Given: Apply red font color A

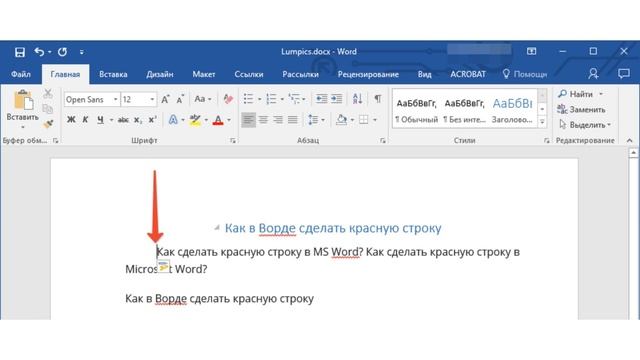Looking at the screenshot, I should click(x=218, y=120).
